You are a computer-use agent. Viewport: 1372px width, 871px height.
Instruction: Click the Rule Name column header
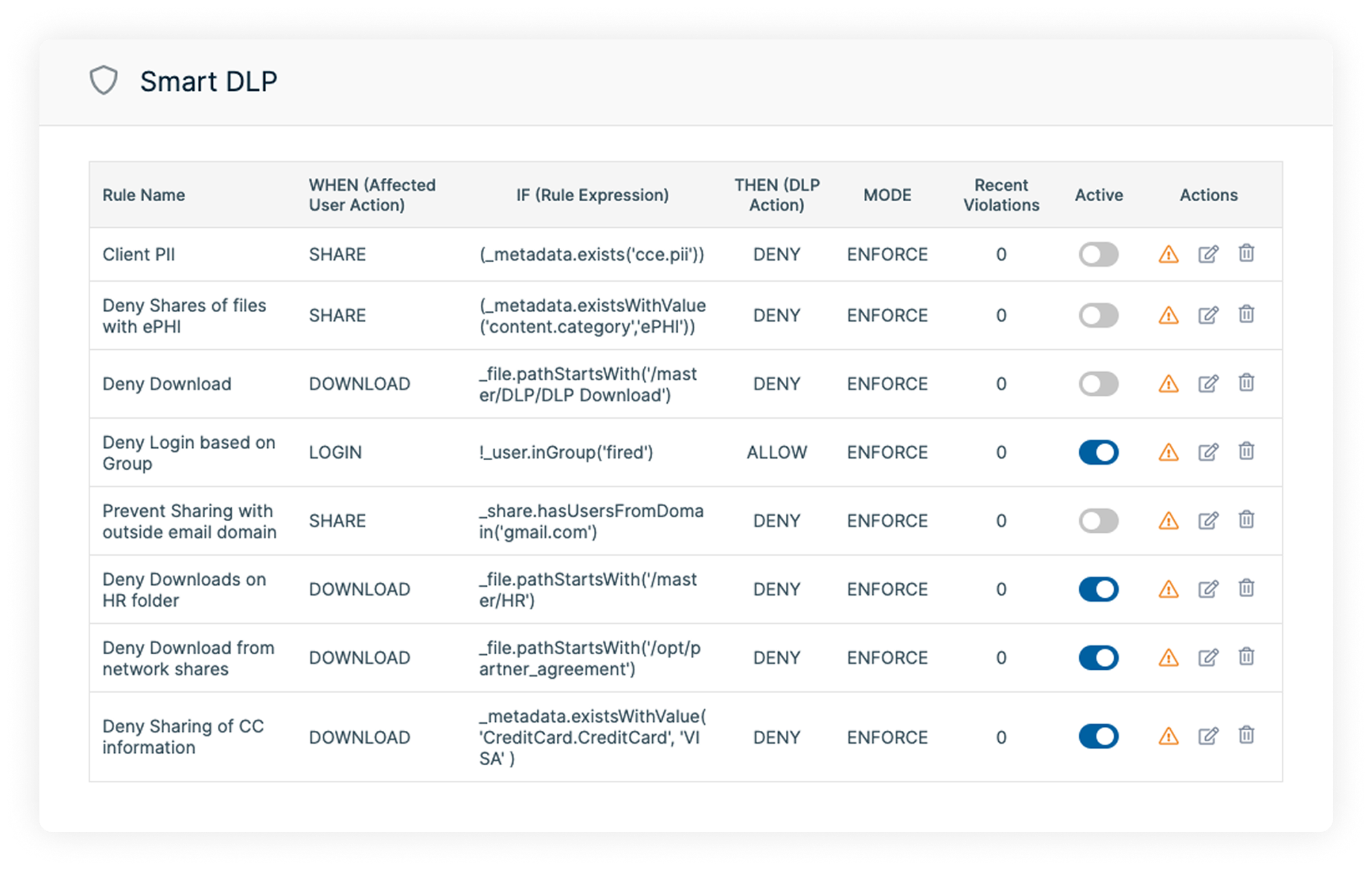pyautogui.click(x=143, y=195)
